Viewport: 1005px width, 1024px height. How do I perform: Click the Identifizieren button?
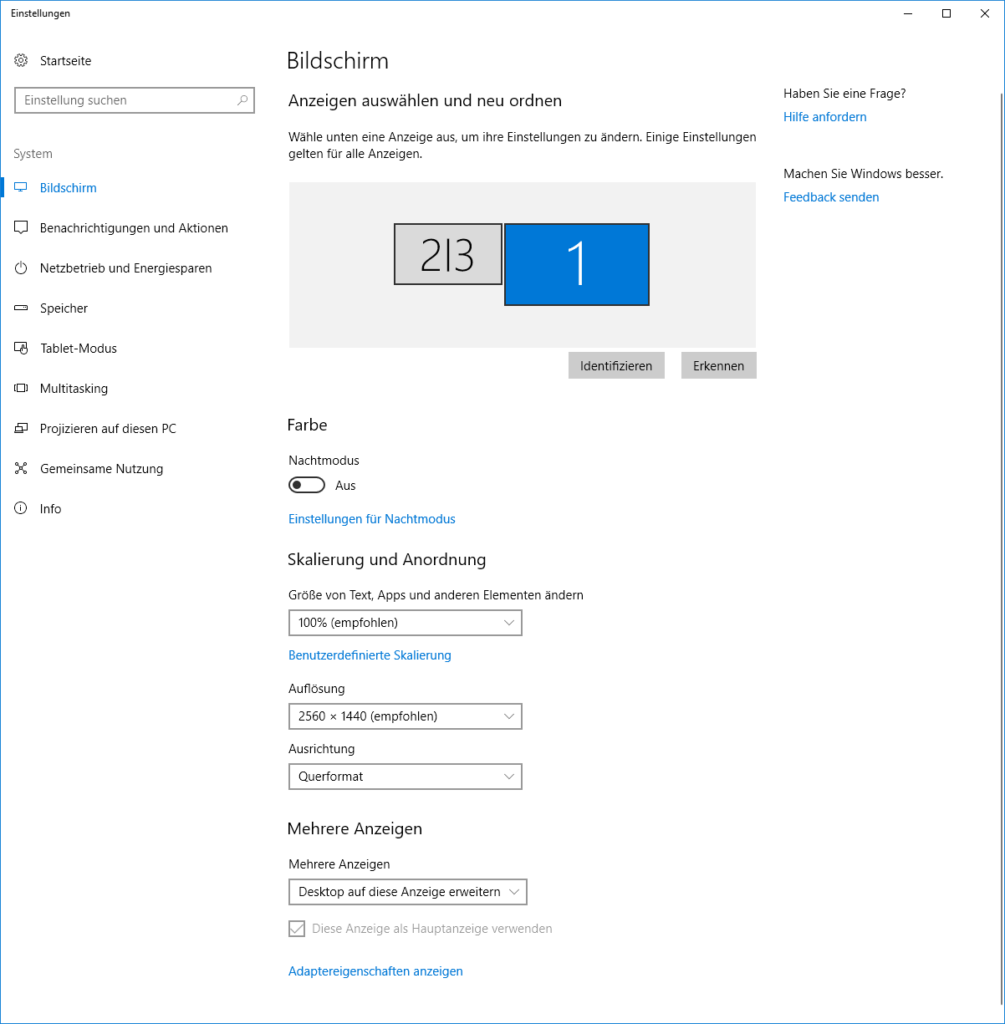tap(616, 365)
